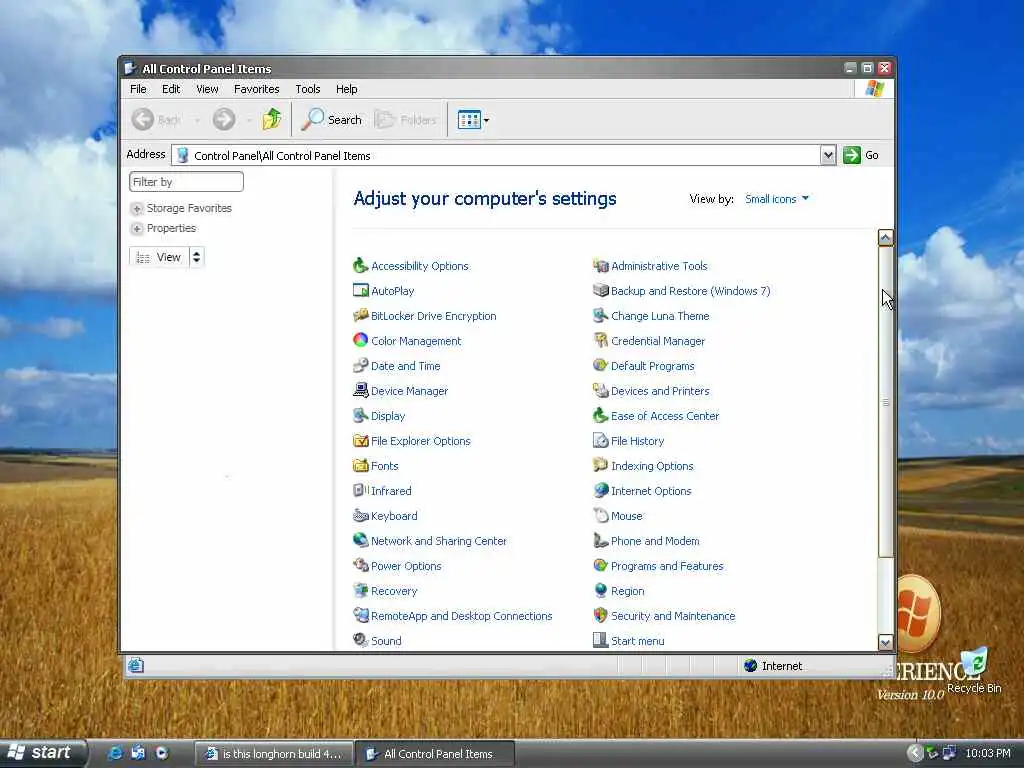Click the Start menu control panel item
The height and width of the screenshot is (768, 1024).
pos(637,641)
